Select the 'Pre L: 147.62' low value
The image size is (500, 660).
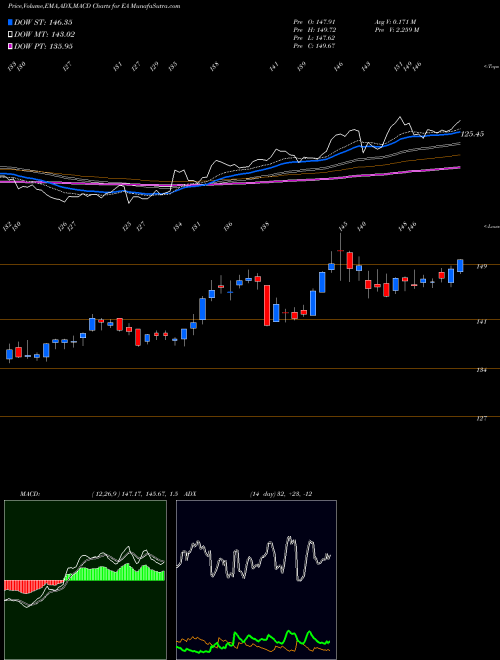click(x=314, y=38)
